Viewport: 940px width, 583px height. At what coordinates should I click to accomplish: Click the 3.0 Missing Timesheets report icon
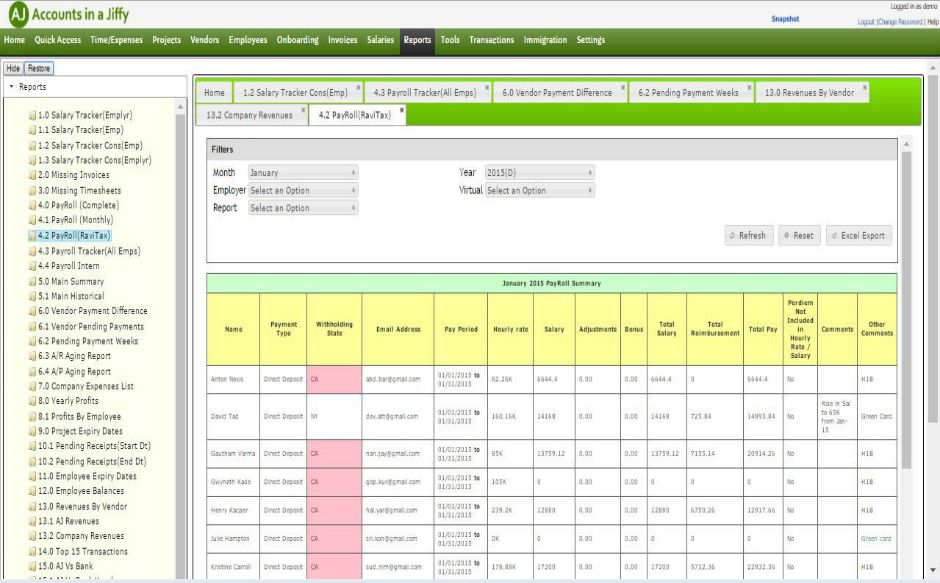click(x=32, y=191)
